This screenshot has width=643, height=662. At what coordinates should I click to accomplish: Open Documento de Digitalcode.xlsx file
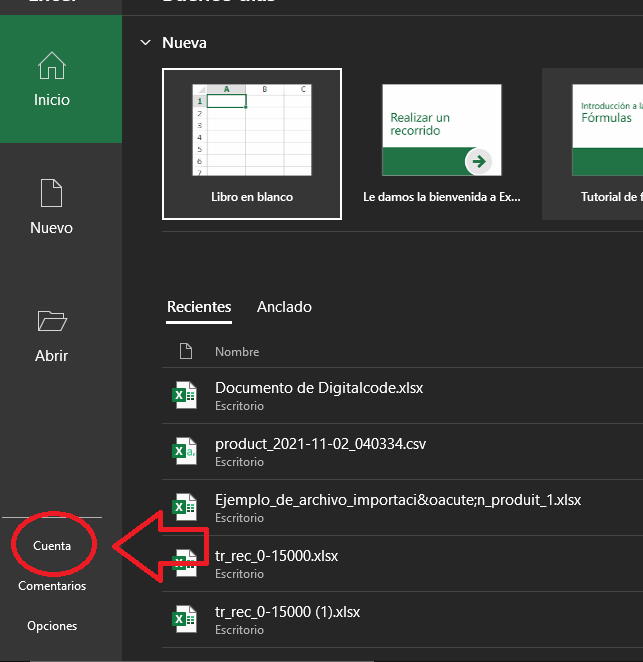tap(319, 388)
